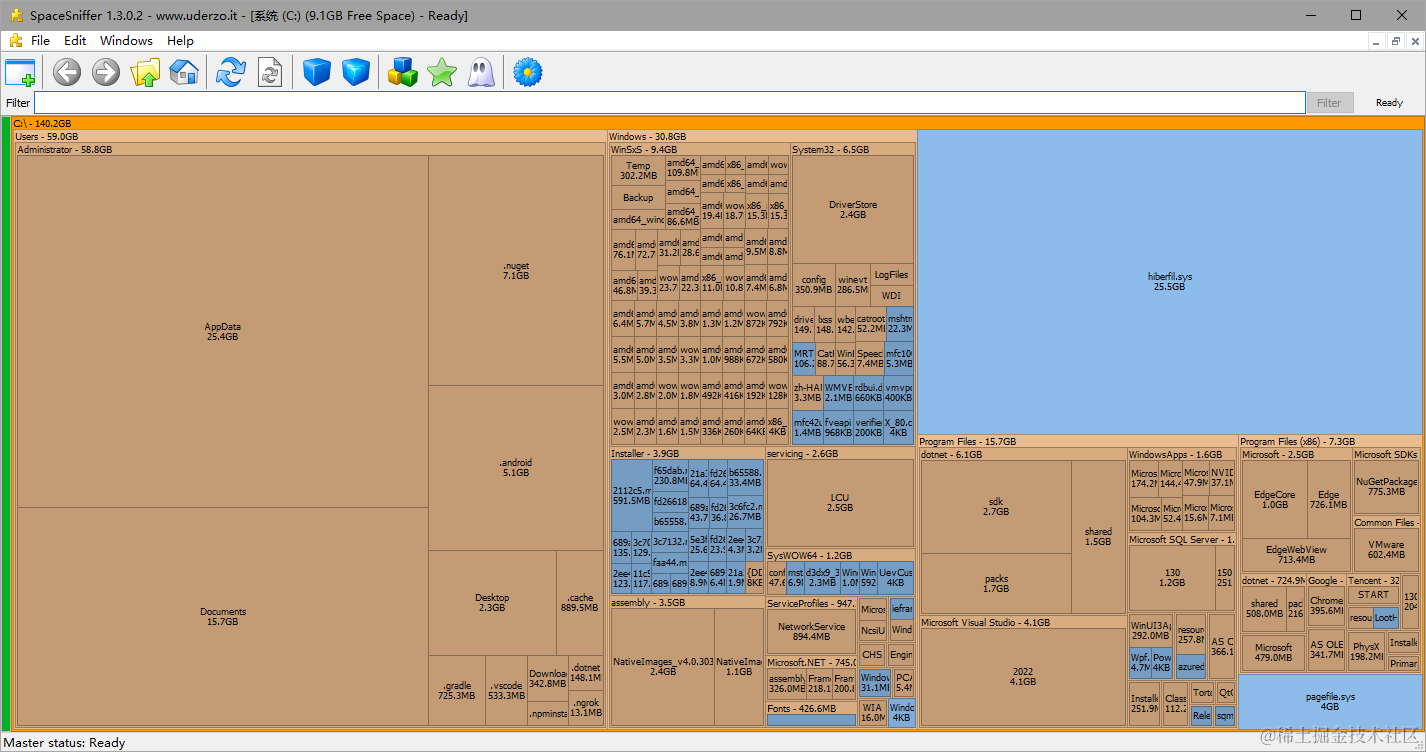Screen dimensions: 1426x752
Task: Click the blue flower donate icon
Action: pyautogui.click(x=527, y=72)
